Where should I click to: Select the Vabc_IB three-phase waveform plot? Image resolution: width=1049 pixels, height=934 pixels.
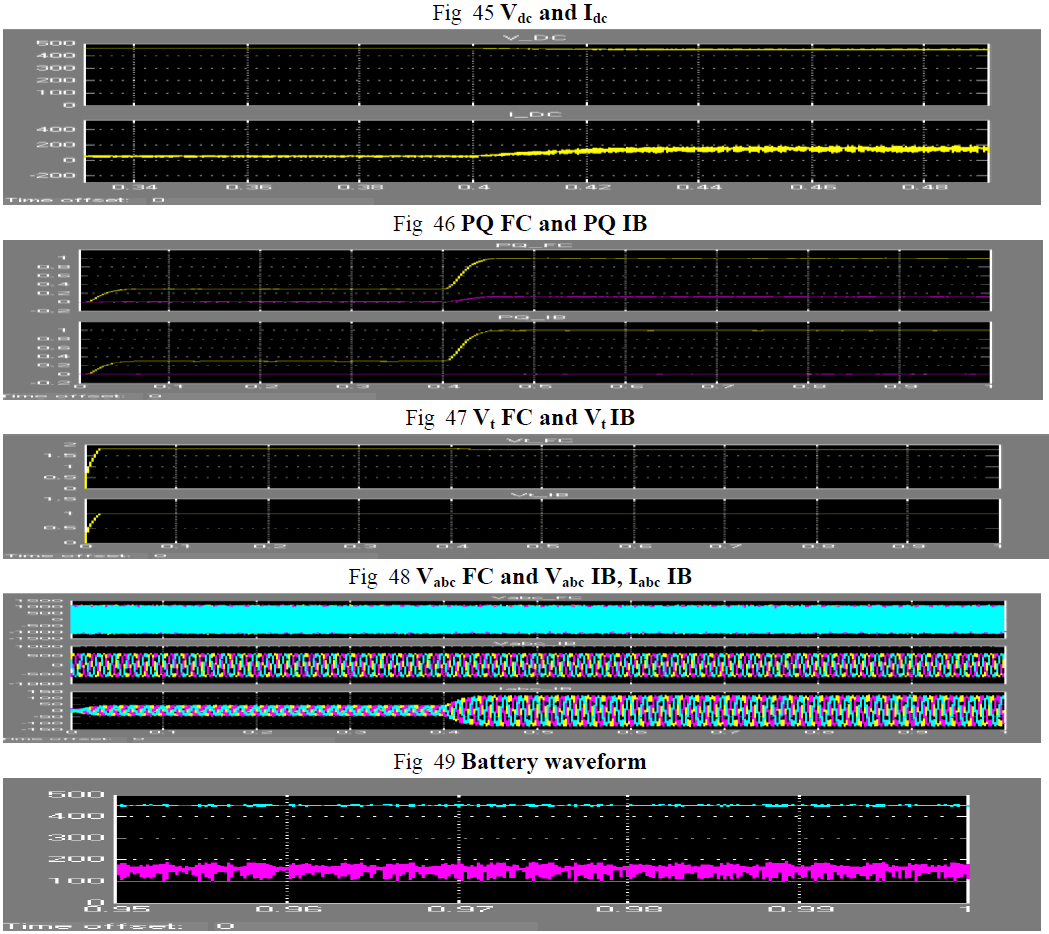[x=536, y=665]
